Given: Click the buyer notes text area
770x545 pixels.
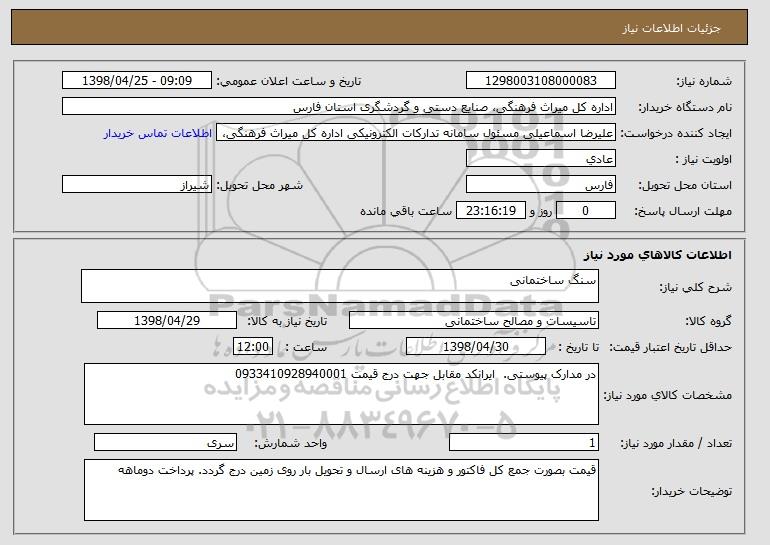Looking at the screenshot, I should click(341, 490).
